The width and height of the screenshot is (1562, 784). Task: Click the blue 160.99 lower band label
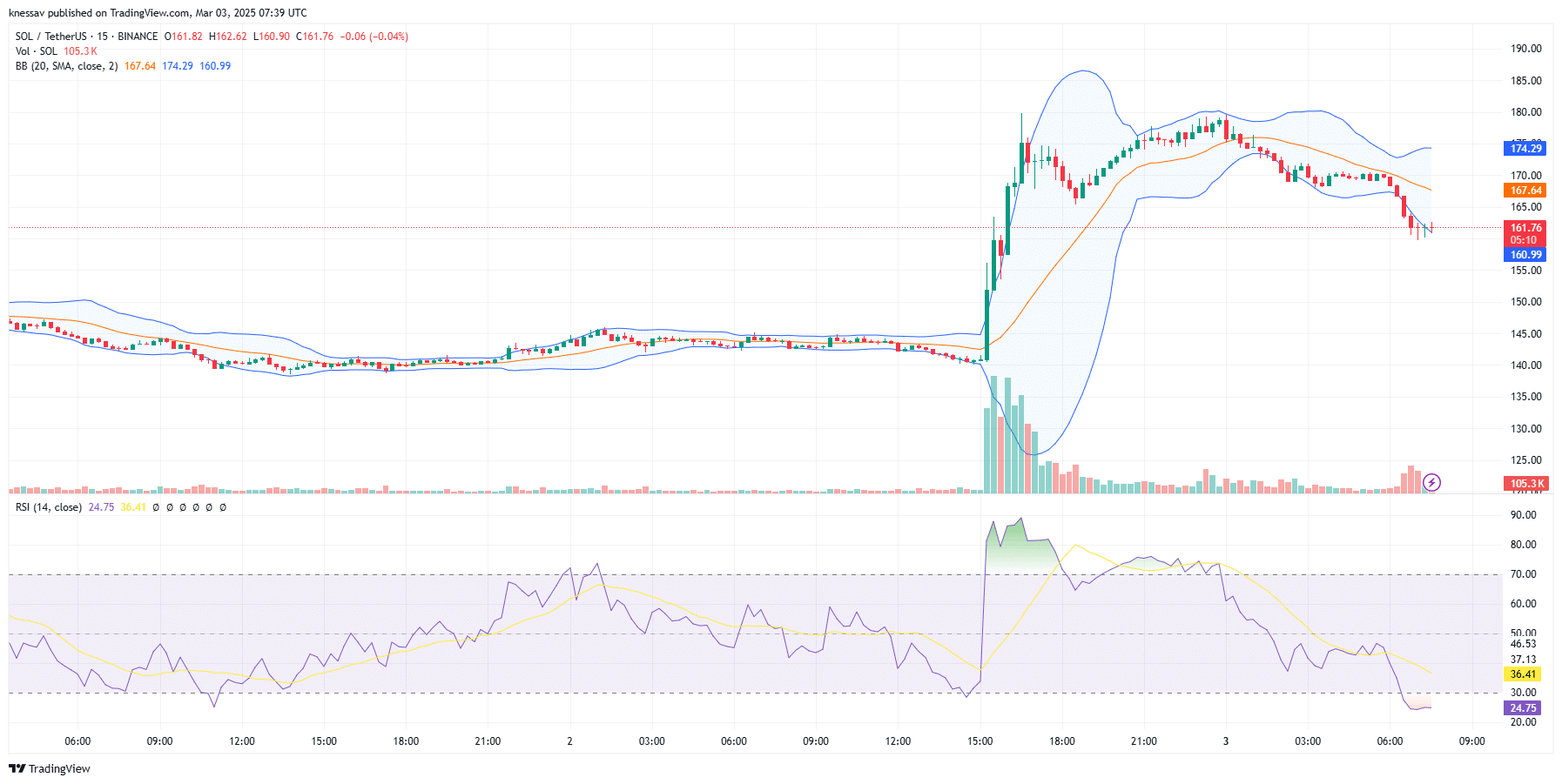[x=1525, y=255]
